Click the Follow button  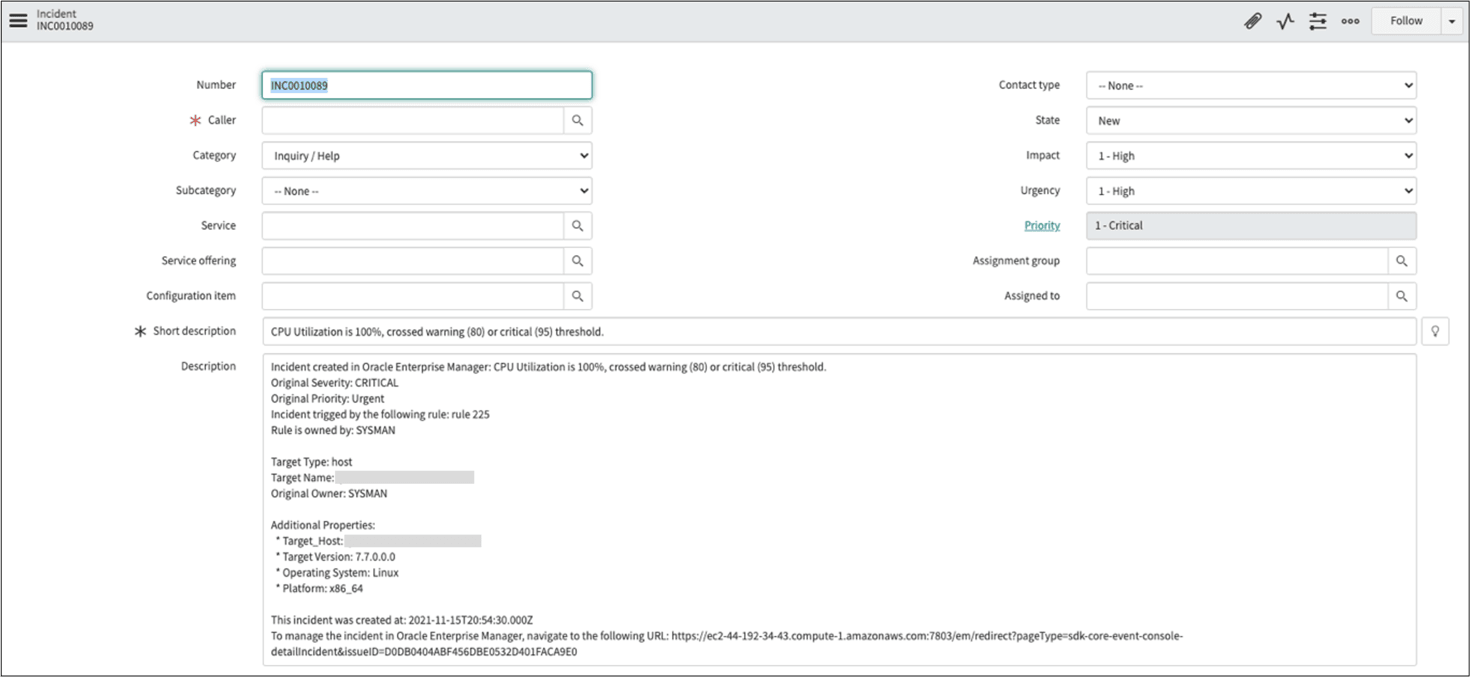click(1405, 20)
